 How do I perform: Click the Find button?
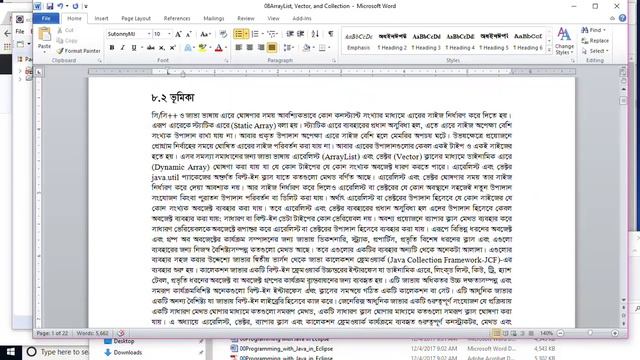(x=593, y=30)
